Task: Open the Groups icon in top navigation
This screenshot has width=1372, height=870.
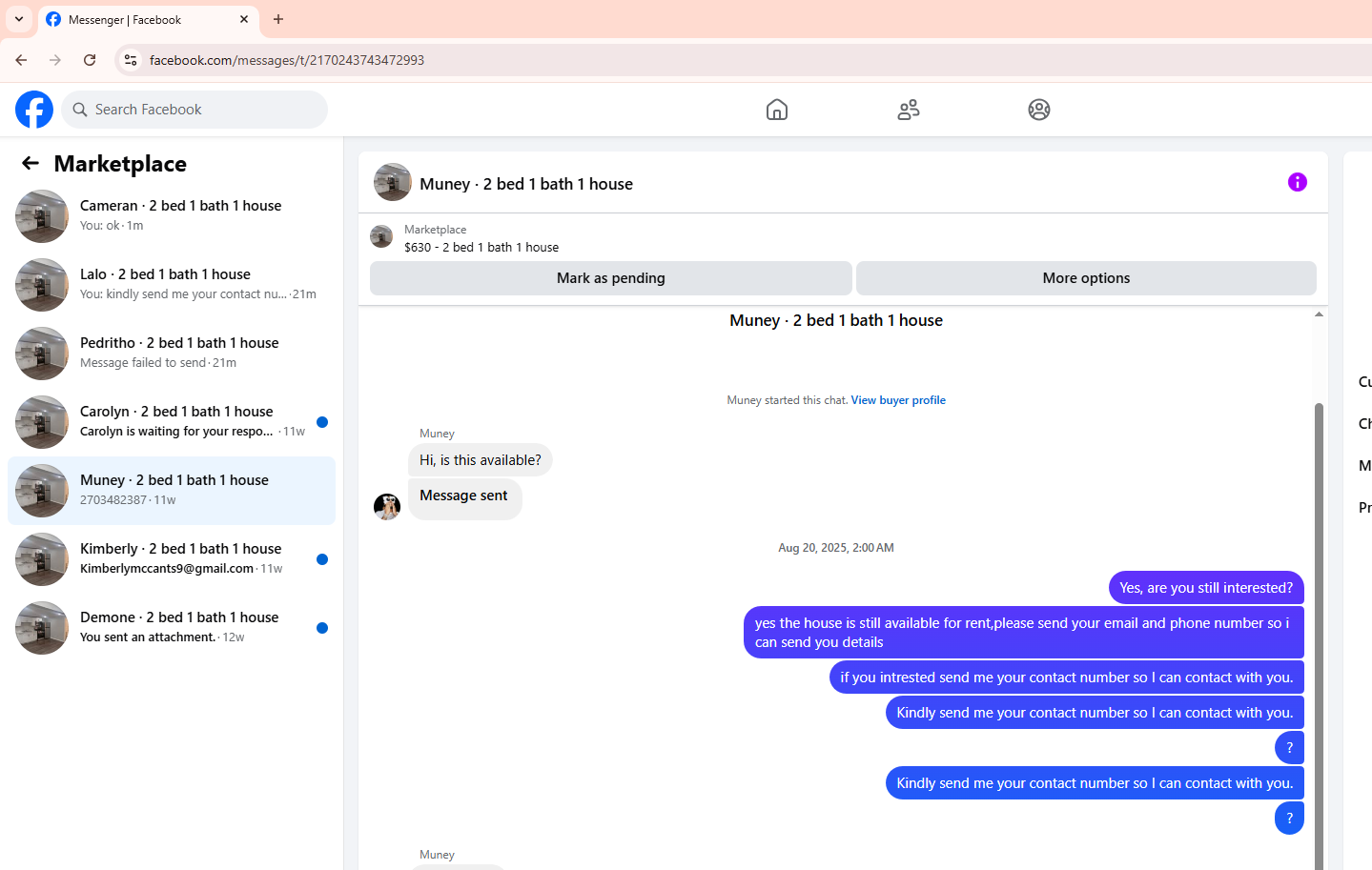Action: coord(1039,110)
